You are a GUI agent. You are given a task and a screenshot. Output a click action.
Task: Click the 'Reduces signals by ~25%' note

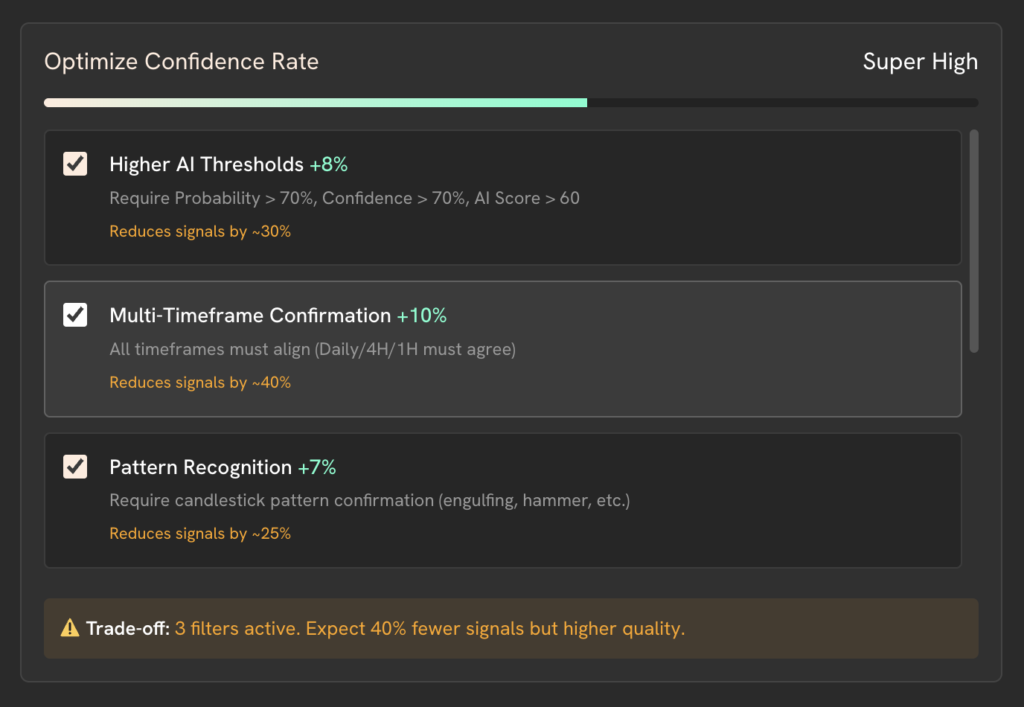[x=200, y=534]
